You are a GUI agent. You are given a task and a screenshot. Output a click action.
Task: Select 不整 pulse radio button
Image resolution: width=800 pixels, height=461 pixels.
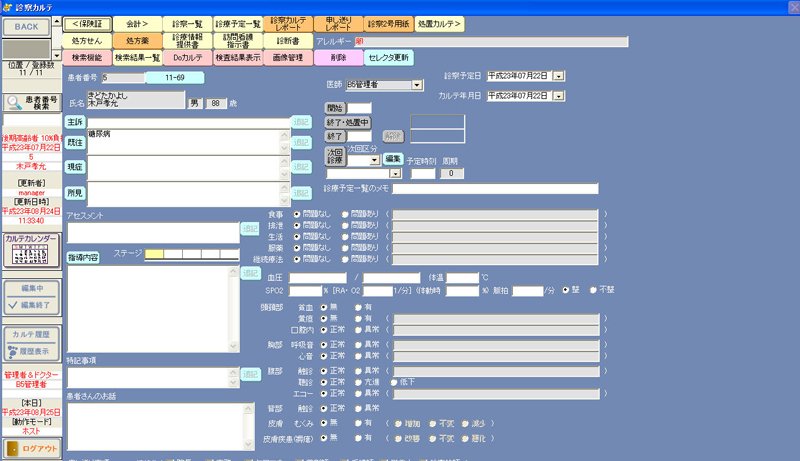coord(593,290)
